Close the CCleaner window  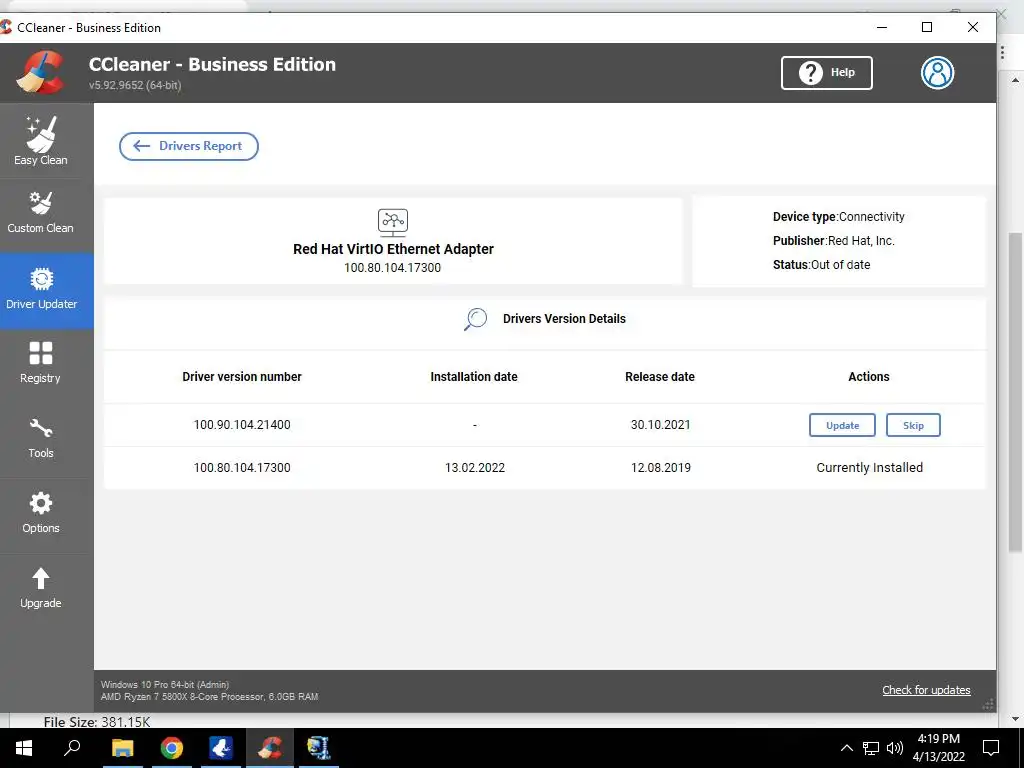point(972,27)
